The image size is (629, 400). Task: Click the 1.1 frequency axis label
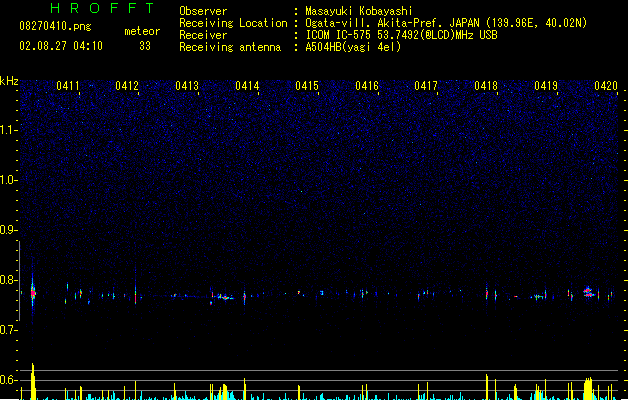[8, 130]
